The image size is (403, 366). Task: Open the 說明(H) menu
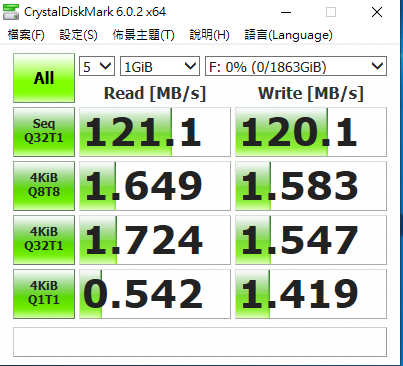point(209,35)
